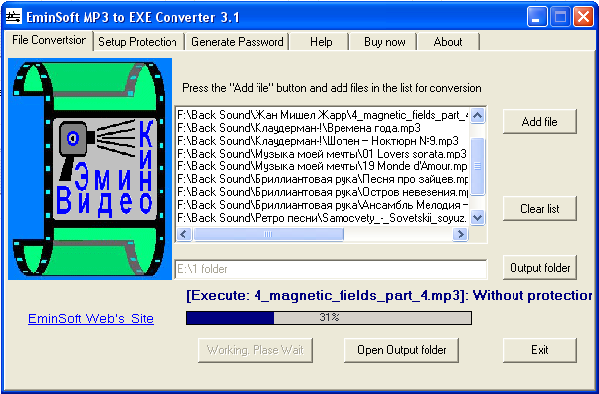Minimize the EminSoft converter window
The image size is (599, 394).
(537, 17)
